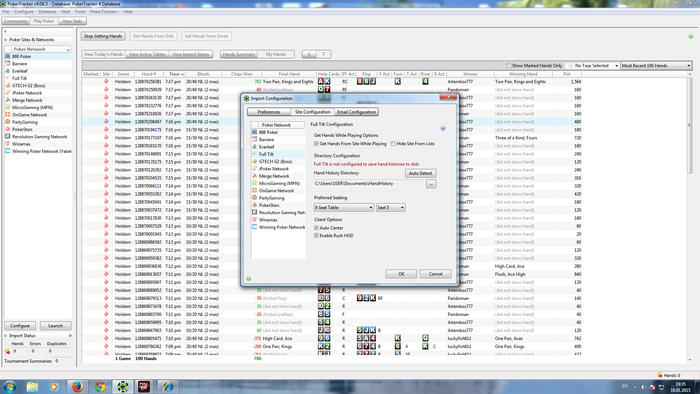Sort sidebar by Poker Network header arrow
Viewport: 700px width, 394px height.
(x=68, y=49)
